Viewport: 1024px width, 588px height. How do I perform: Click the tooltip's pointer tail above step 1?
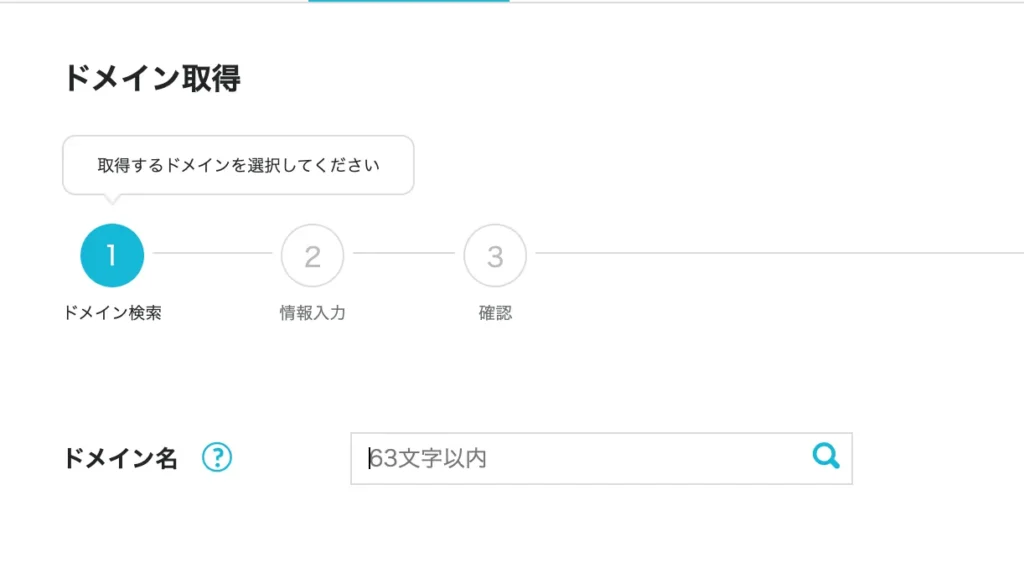(112, 199)
